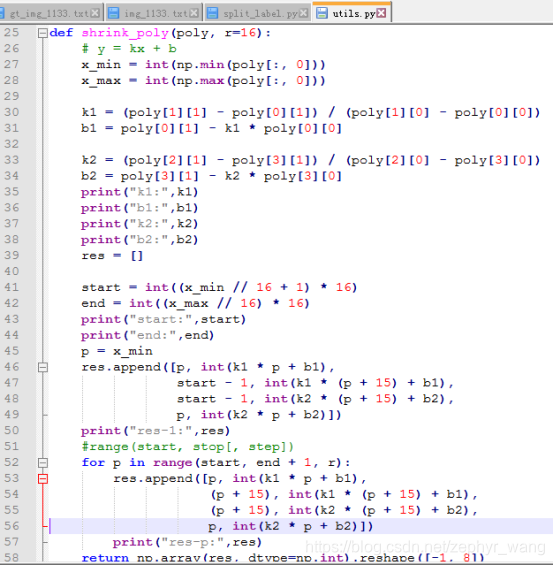Screen dimensions: 554x565
Task: Place cursor on x_max assignment line 28
Action: coord(203,81)
